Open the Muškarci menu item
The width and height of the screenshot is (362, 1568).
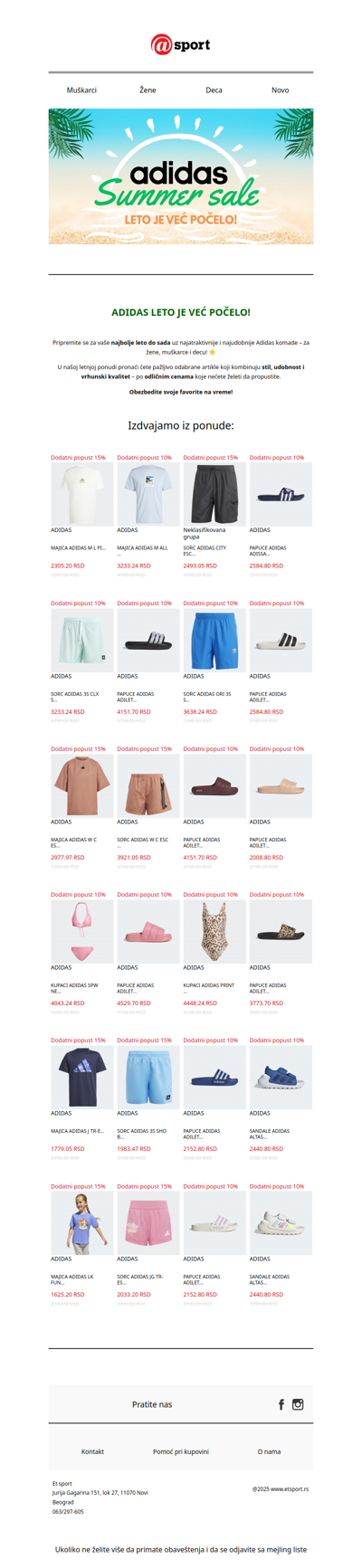(x=81, y=90)
